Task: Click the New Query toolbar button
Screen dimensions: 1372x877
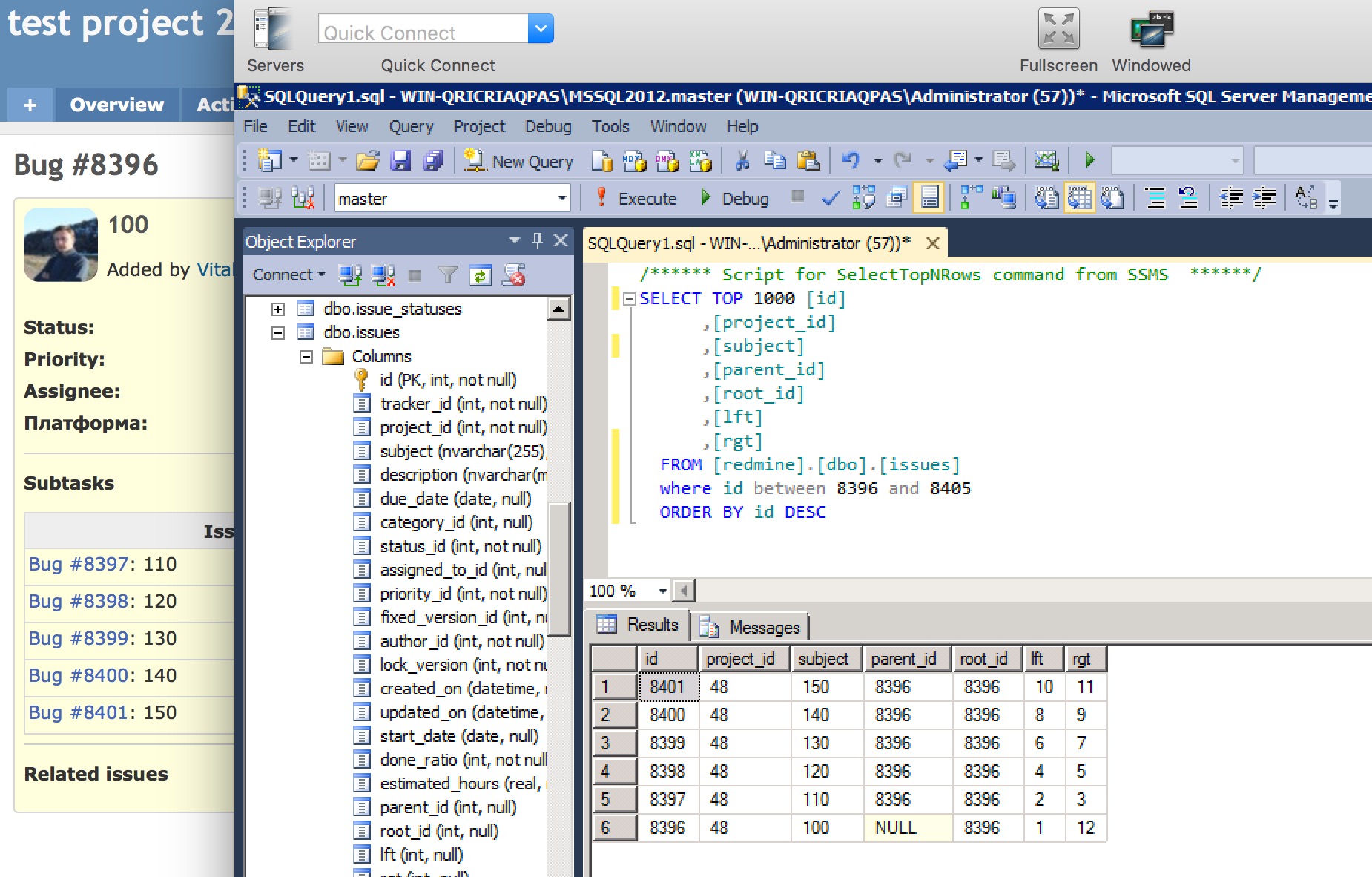Action: click(x=518, y=161)
